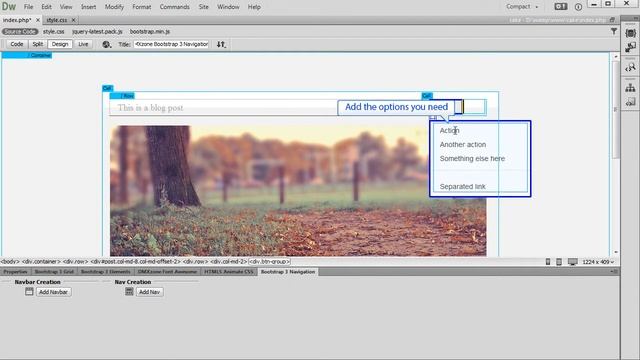Select the 'Action' dropdown option
The image size is (640, 360).
[449, 131]
